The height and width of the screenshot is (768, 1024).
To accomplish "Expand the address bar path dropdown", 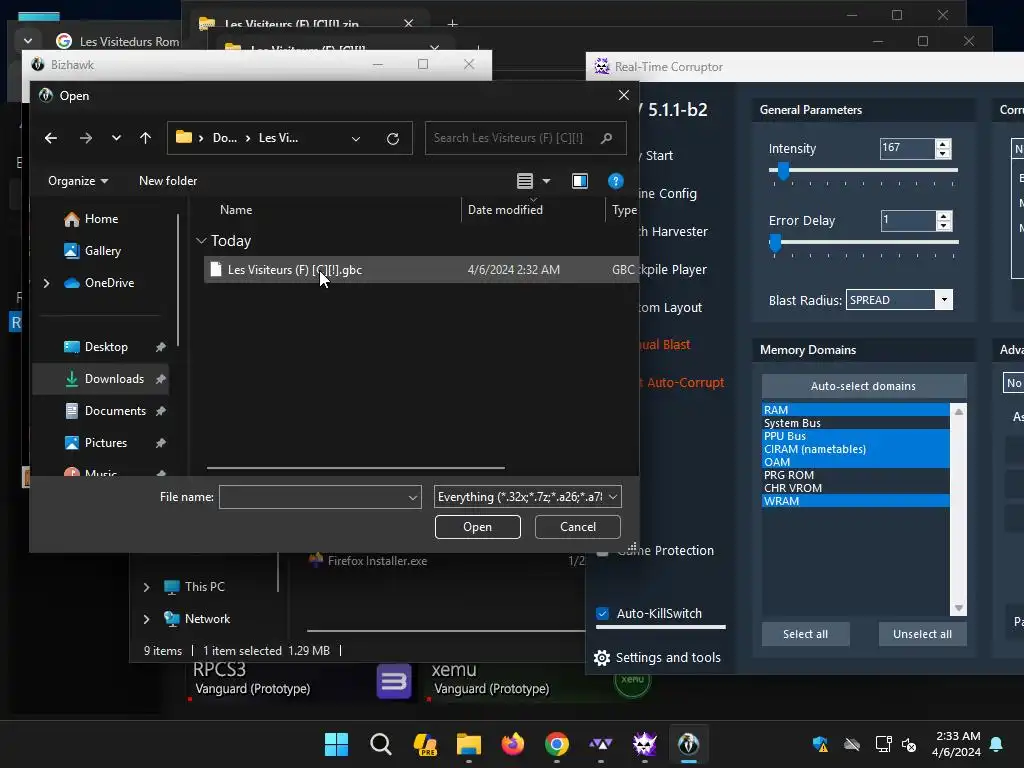I will (356, 138).
